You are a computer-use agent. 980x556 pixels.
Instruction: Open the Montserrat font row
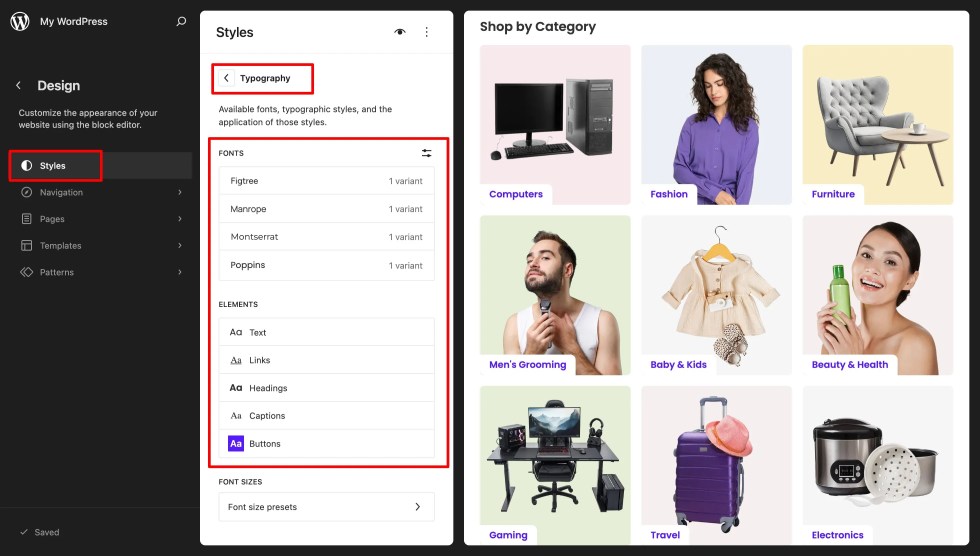pyautogui.click(x=326, y=237)
